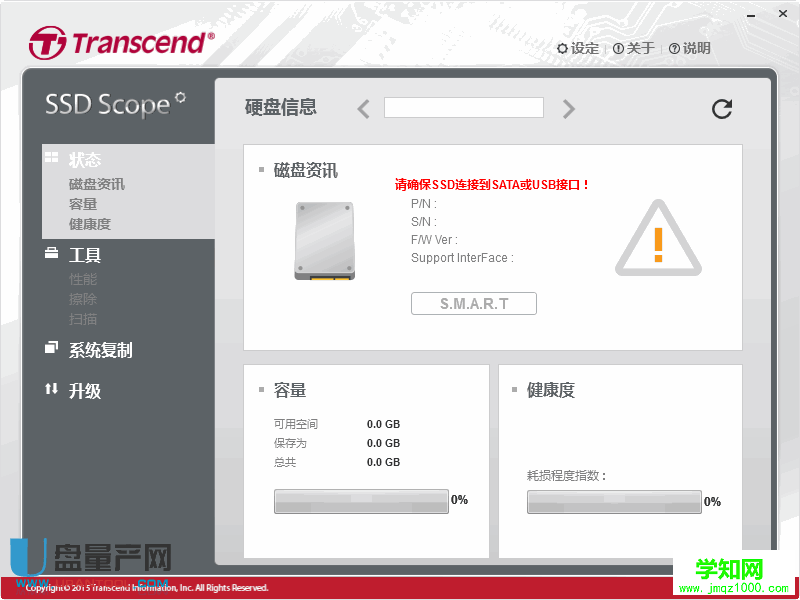Screen dimensions: 800x600
Task: Click the P/N label
Action: click(423, 204)
